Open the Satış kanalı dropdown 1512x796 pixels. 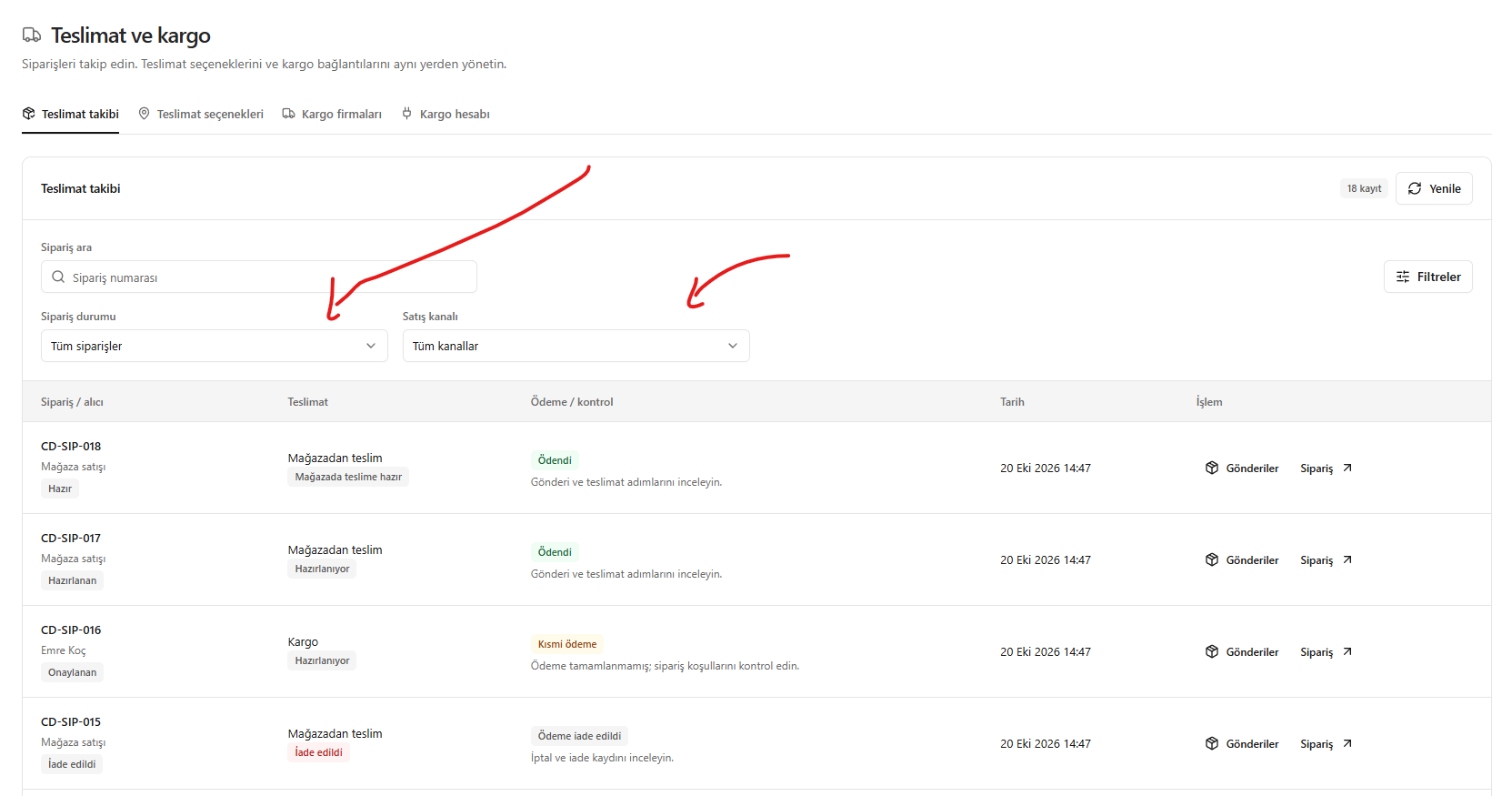(576, 346)
